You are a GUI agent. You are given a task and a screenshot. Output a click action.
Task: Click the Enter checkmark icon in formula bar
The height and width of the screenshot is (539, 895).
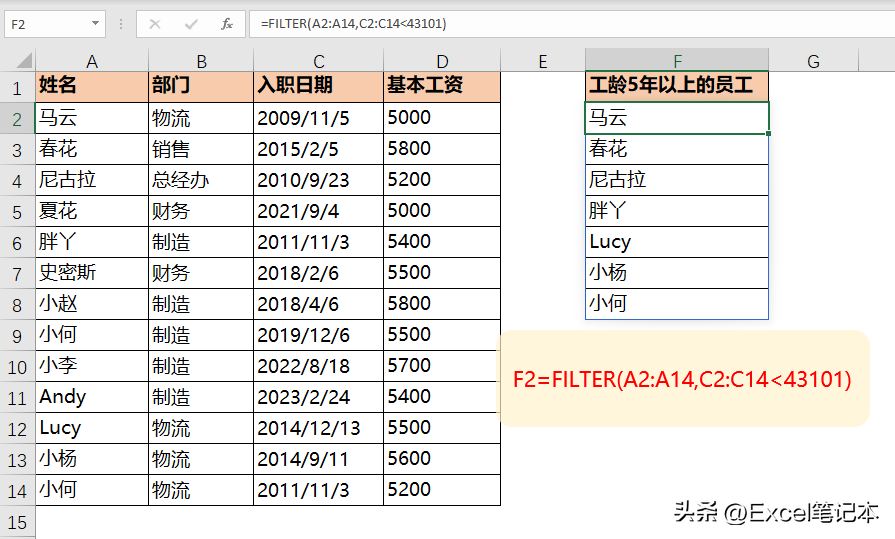(x=191, y=24)
